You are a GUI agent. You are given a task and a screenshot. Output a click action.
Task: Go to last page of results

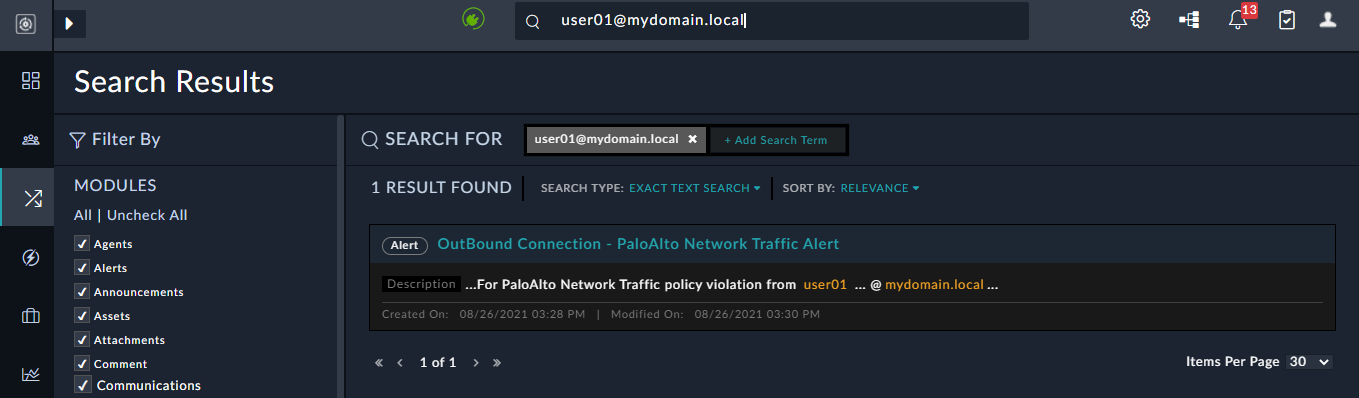[497, 363]
